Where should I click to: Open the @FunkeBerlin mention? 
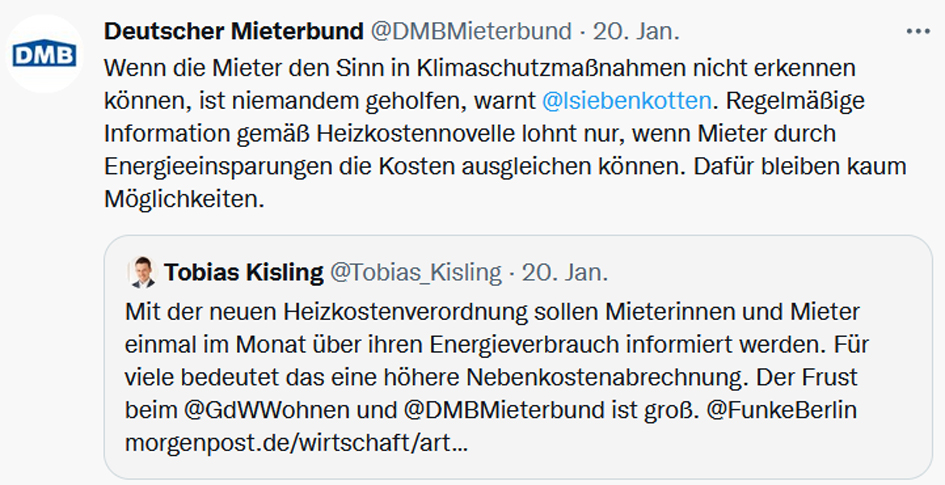coord(774,409)
